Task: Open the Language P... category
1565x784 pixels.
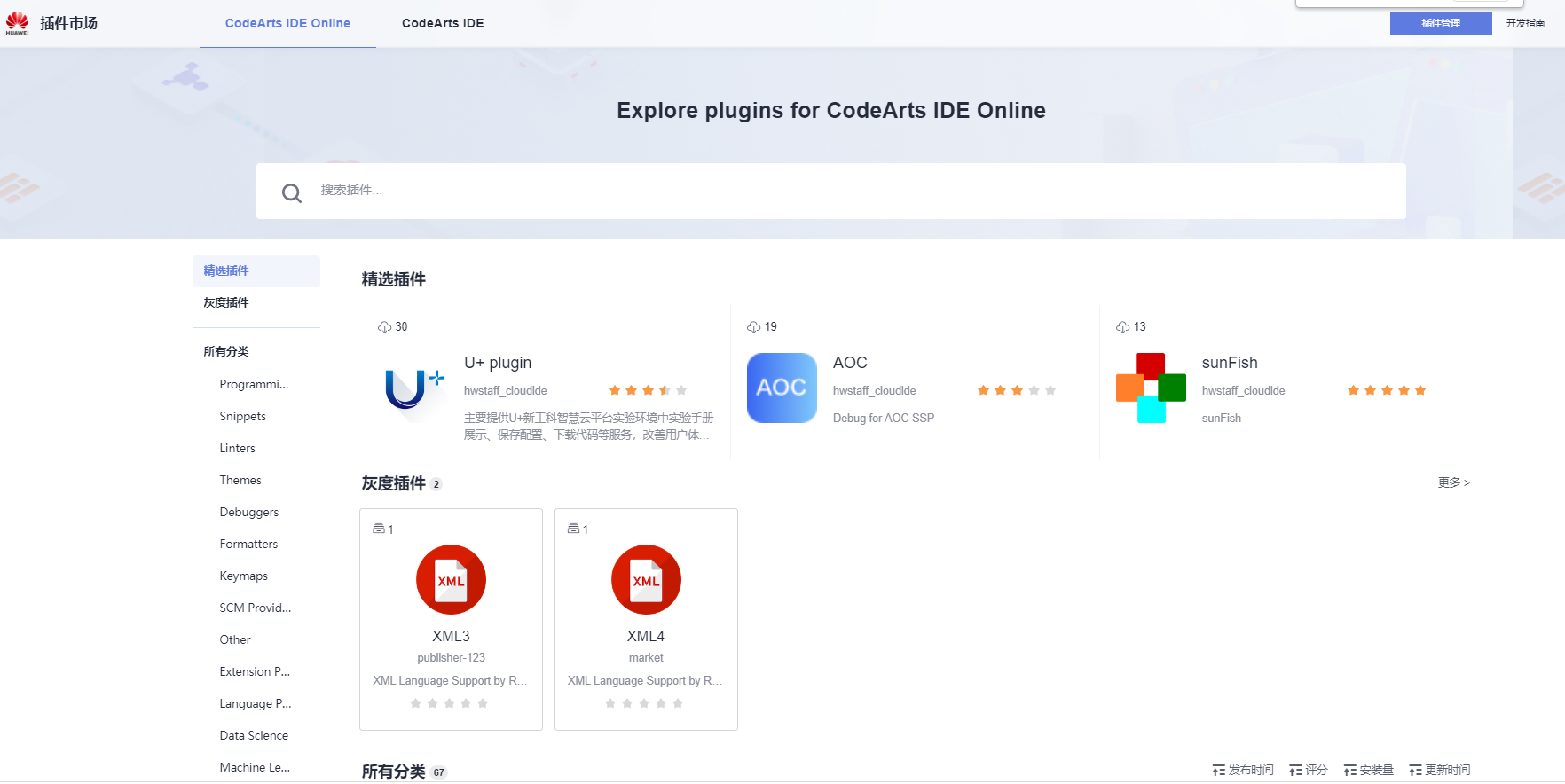Action: 255,703
